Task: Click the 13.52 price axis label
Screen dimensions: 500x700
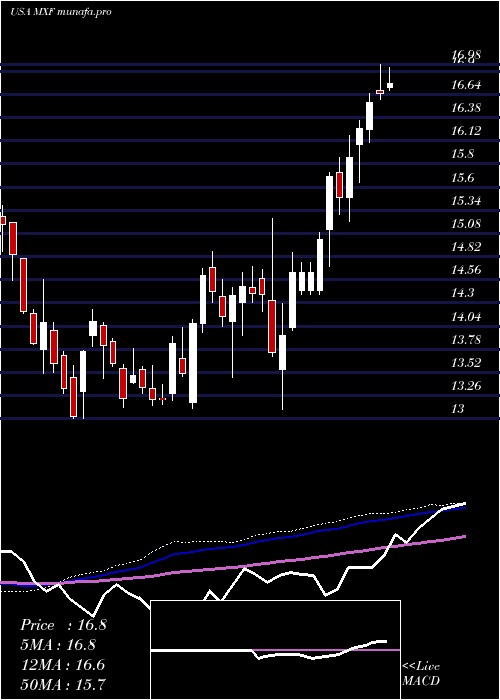Action: pos(466,362)
